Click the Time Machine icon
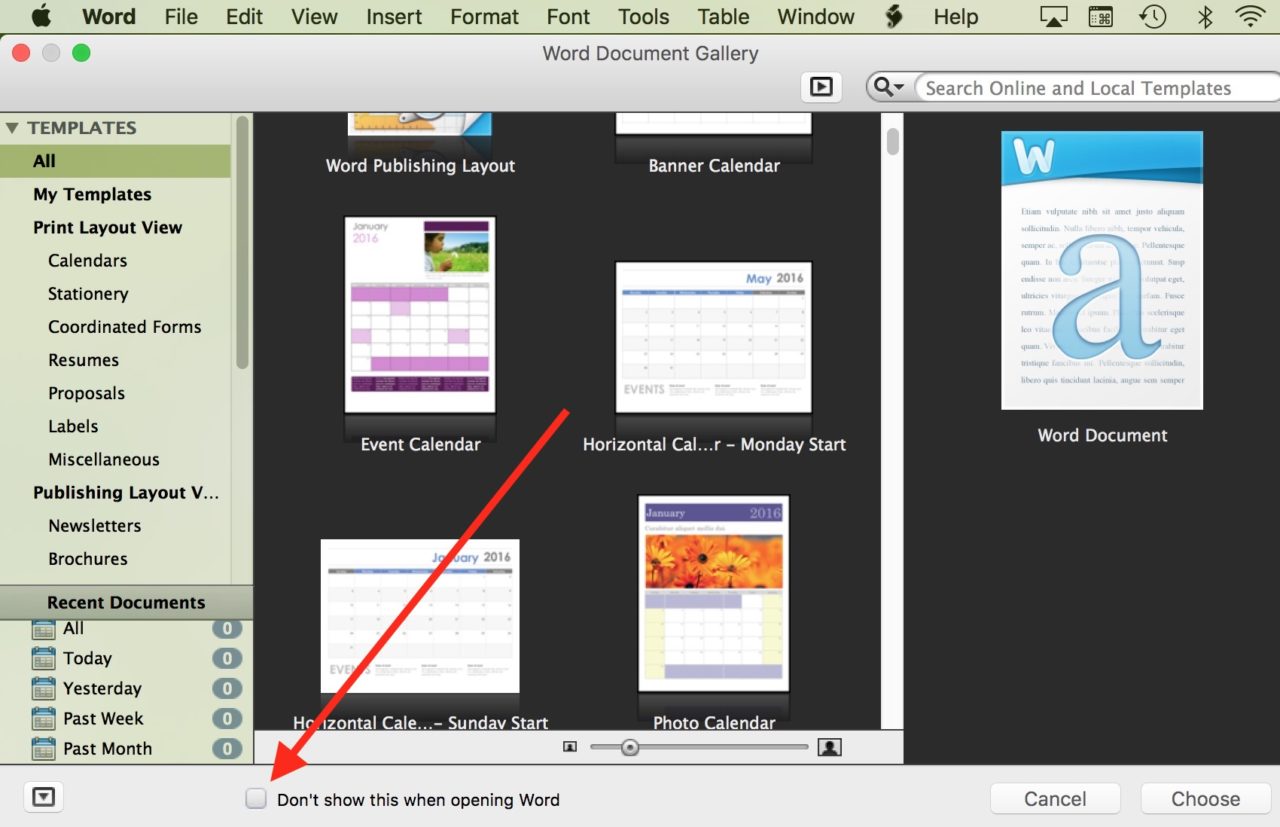 tap(1153, 16)
